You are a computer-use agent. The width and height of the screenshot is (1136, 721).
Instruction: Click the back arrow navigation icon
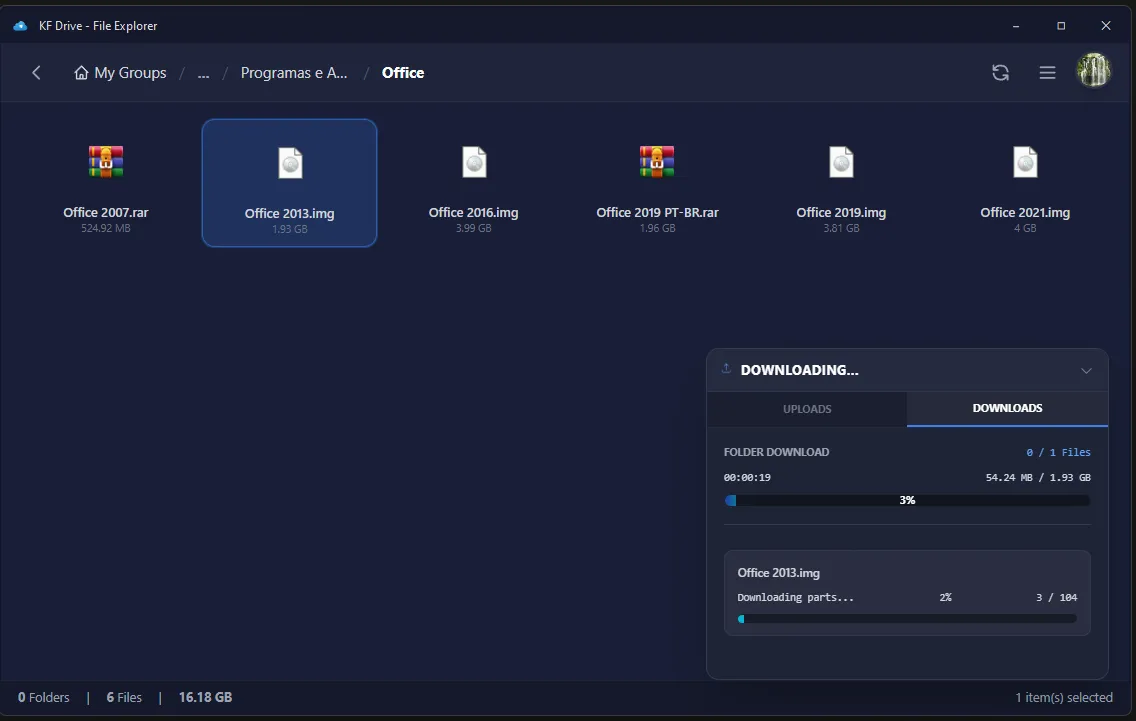point(37,73)
